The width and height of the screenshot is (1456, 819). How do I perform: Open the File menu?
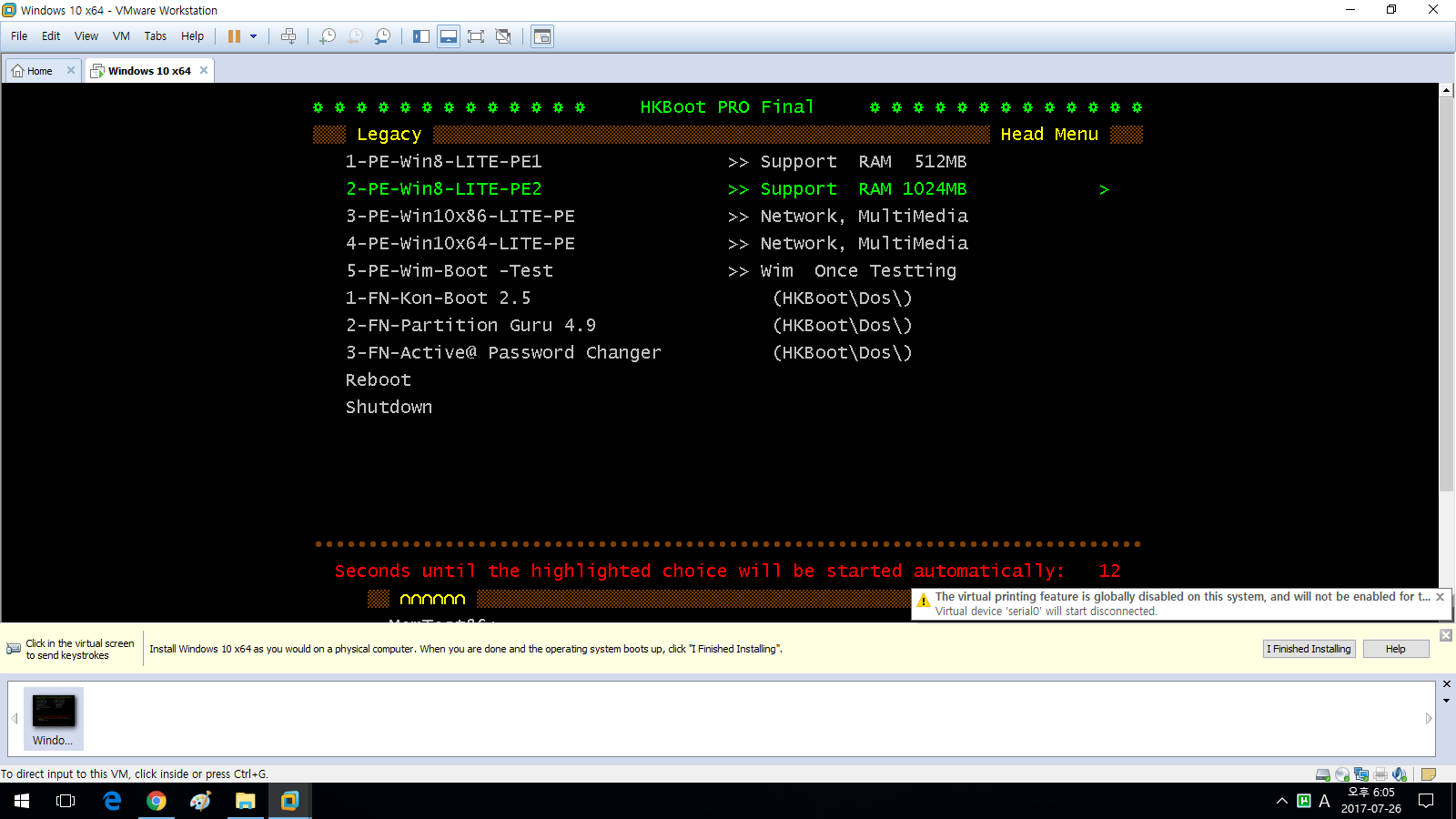pos(19,36)
